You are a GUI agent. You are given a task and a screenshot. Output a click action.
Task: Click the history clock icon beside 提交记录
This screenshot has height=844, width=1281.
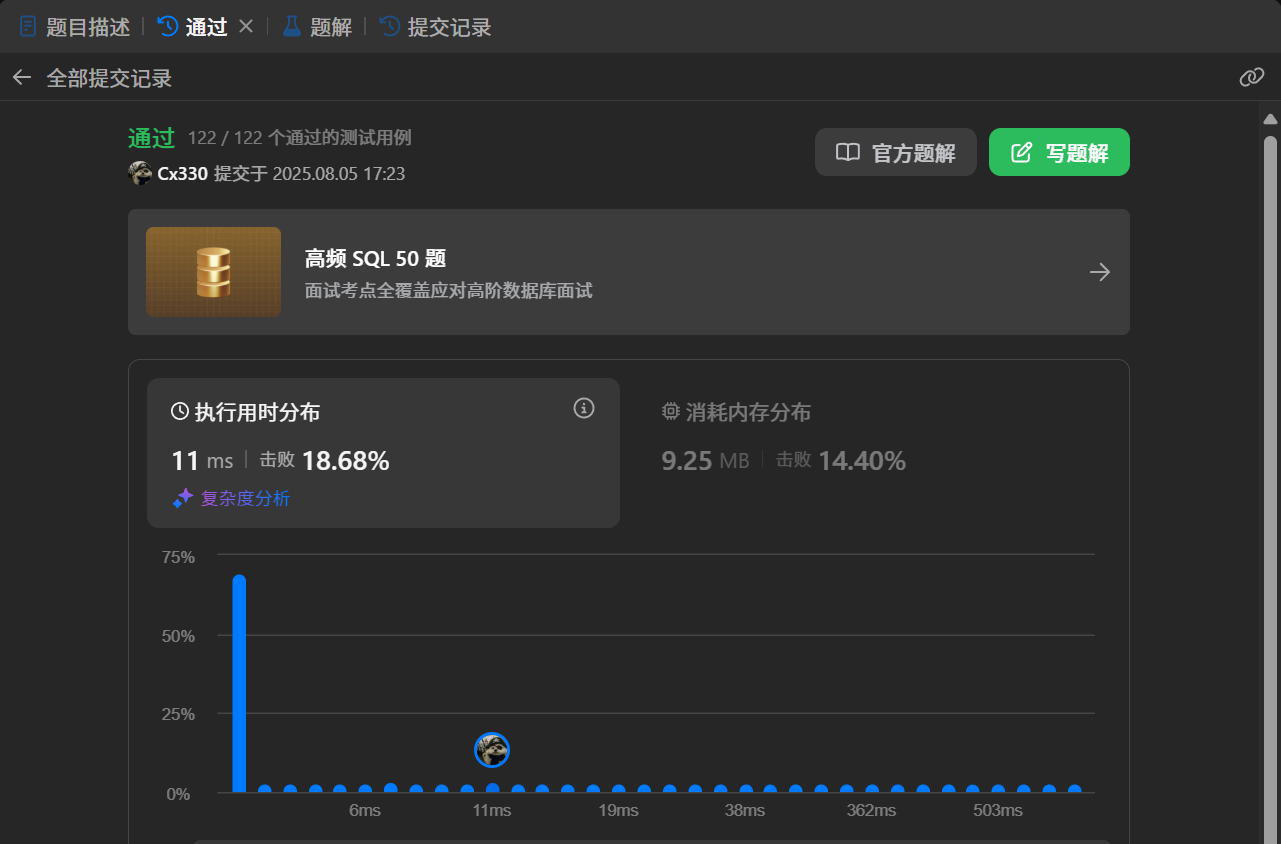pyautogui.click(x=390, y=27)
